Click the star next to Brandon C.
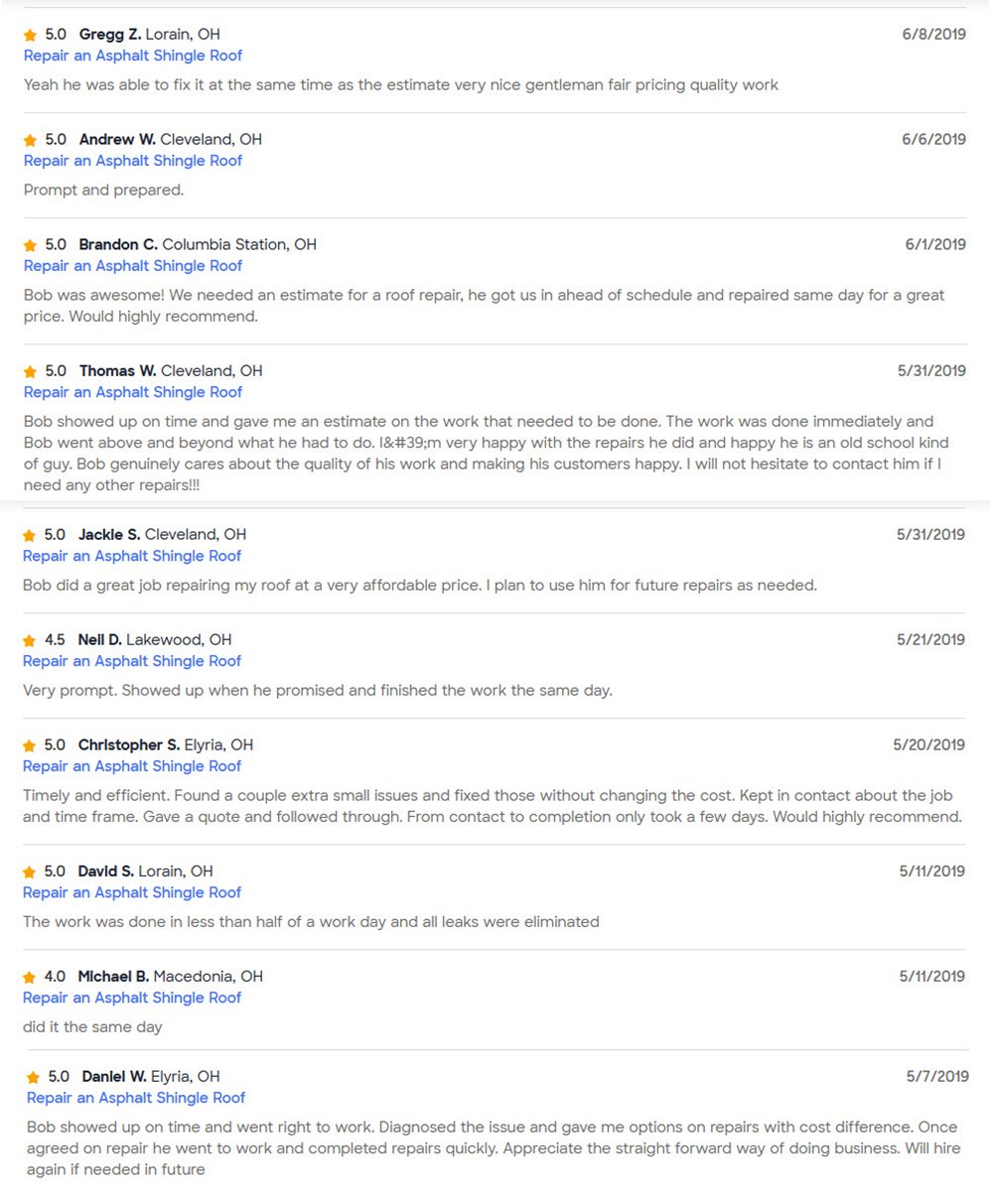The image size is (993, 1204). [30, 246]
